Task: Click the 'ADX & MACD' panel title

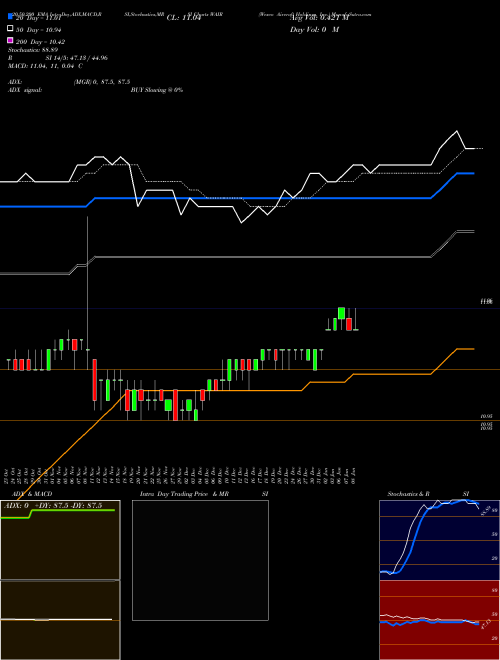Action: click(30, 494)
